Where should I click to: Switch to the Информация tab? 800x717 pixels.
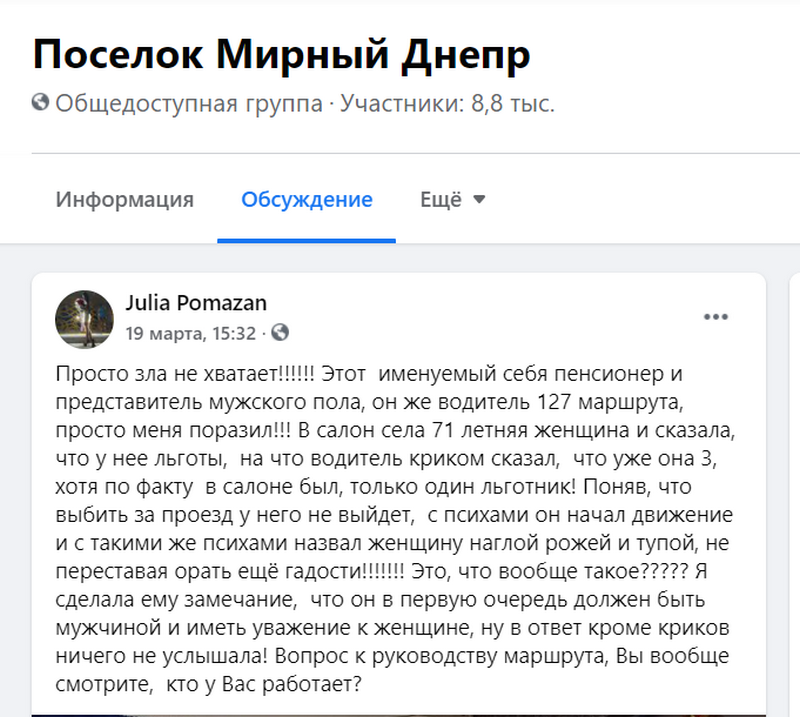pos(124,200)
